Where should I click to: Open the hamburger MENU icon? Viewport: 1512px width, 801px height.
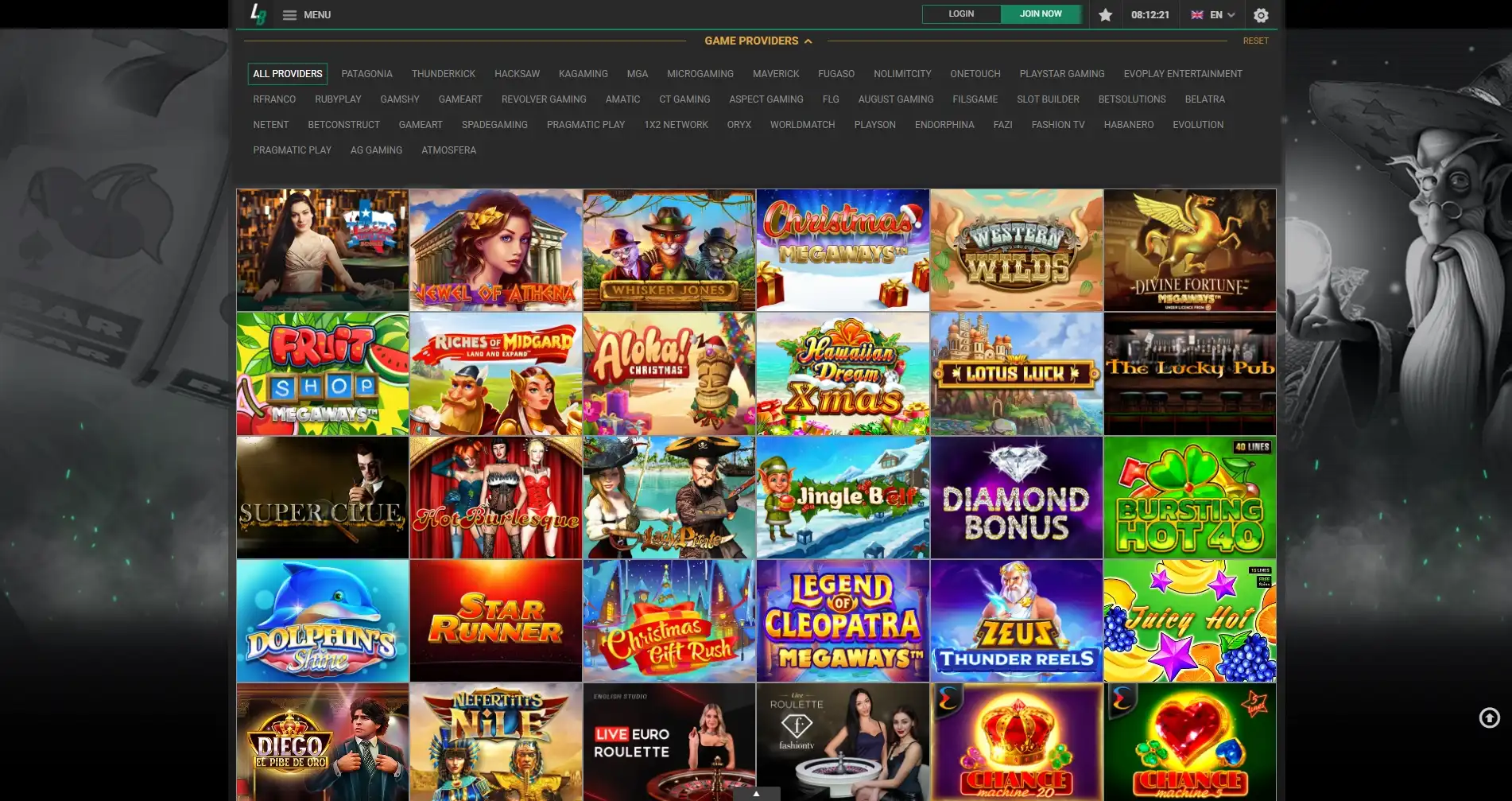pyautogui.click(x=289, y=15)
